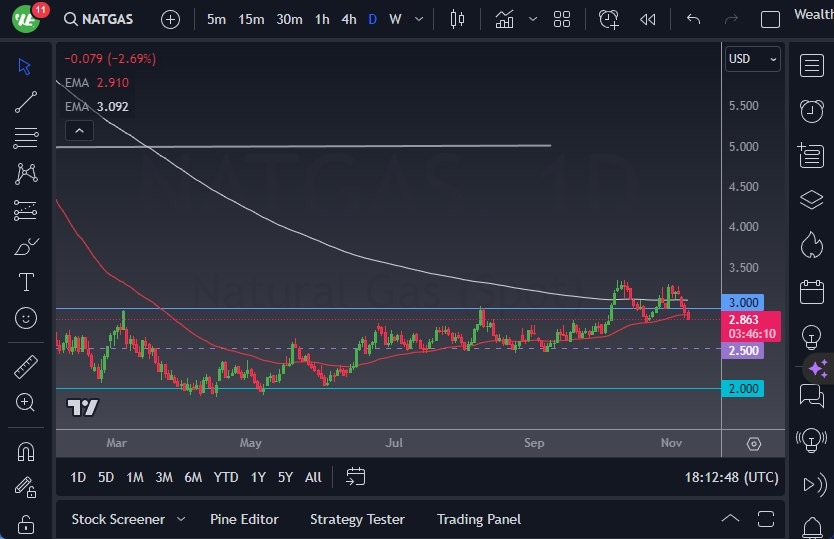Toggle the fullscreen mode square button
Image resolution: width=834 pixels, height=539 pixels.
770,19
